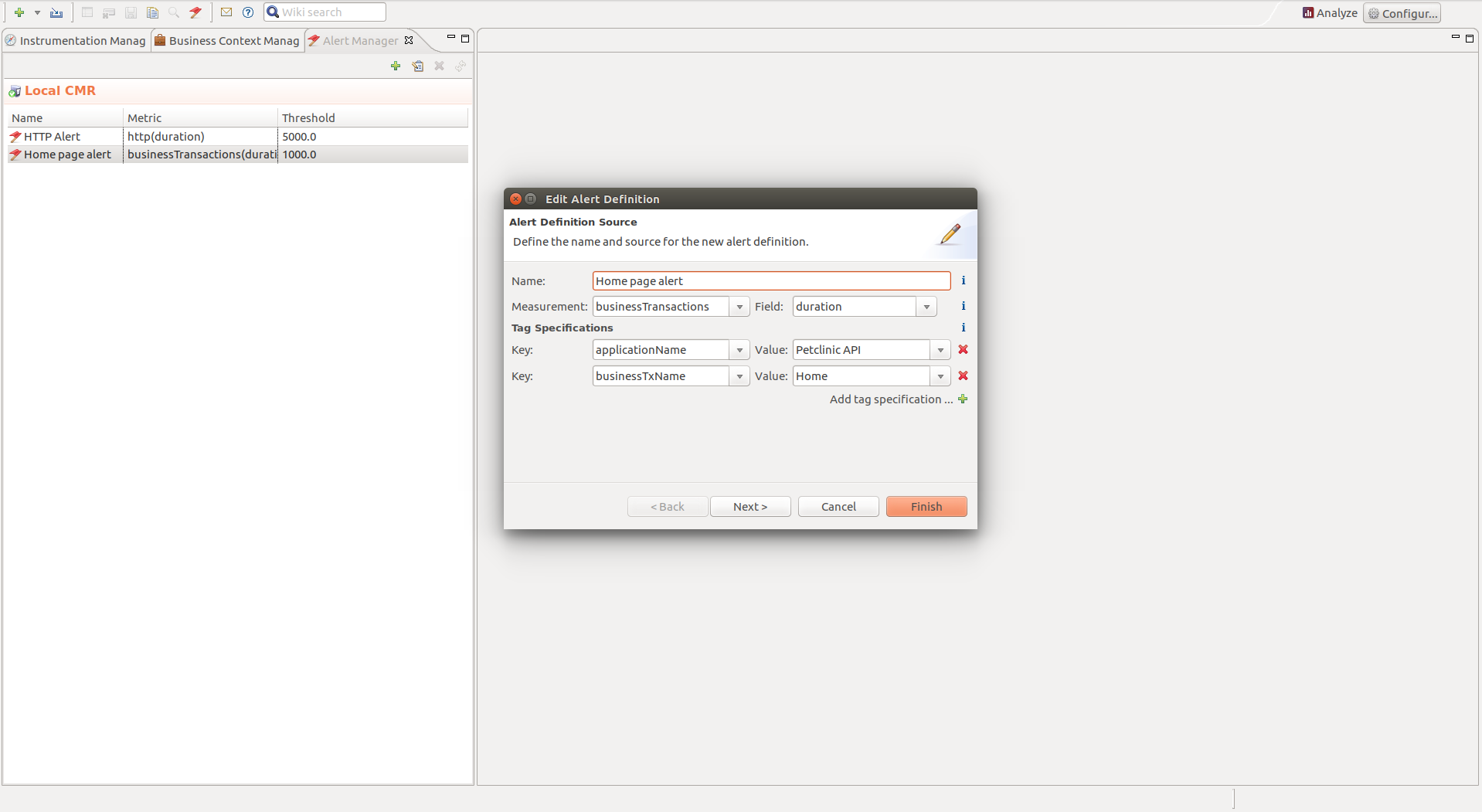This screenshot has height=812, width=1482.
Task: Click the greyed save floppy disk icon
Action: click(131, 12)
